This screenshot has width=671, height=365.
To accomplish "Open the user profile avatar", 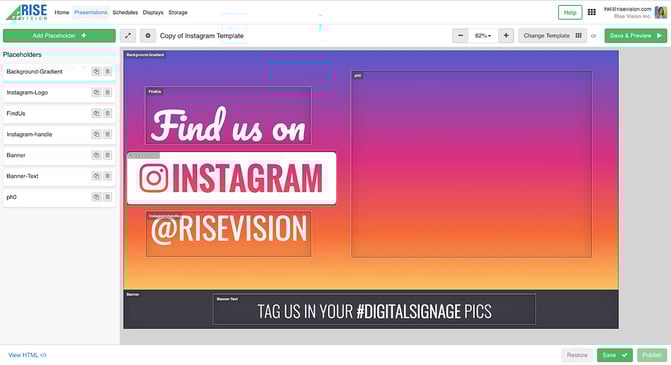I will pyautogui.click(x=661, y=12).
